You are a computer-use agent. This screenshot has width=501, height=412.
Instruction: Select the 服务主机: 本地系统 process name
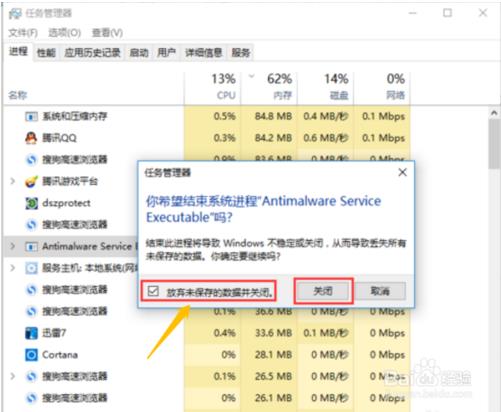coord(89,268)
